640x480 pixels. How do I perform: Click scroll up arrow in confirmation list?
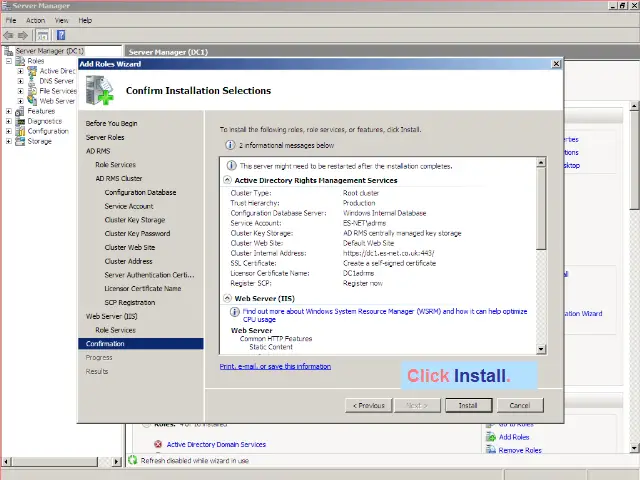[x=541, y=162]
